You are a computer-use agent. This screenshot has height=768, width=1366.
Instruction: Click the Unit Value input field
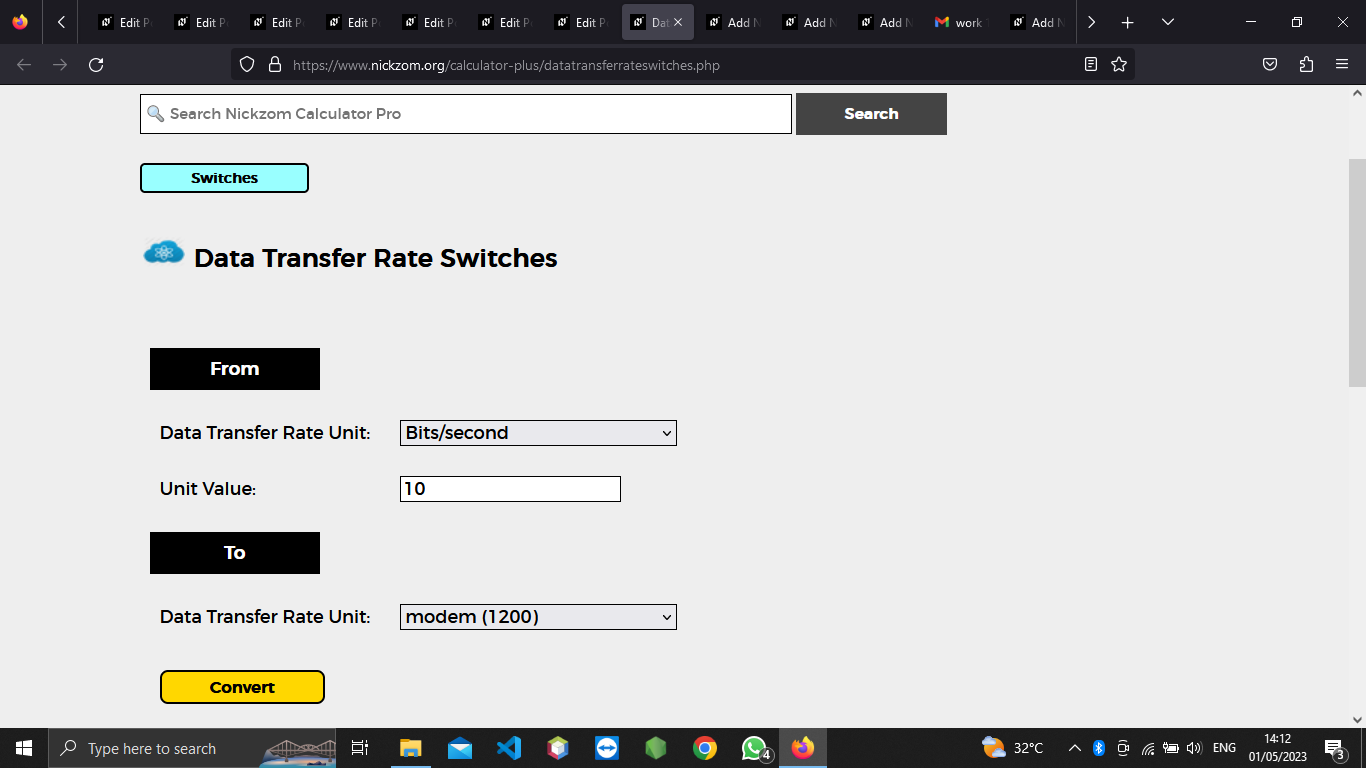coord(510,489)
